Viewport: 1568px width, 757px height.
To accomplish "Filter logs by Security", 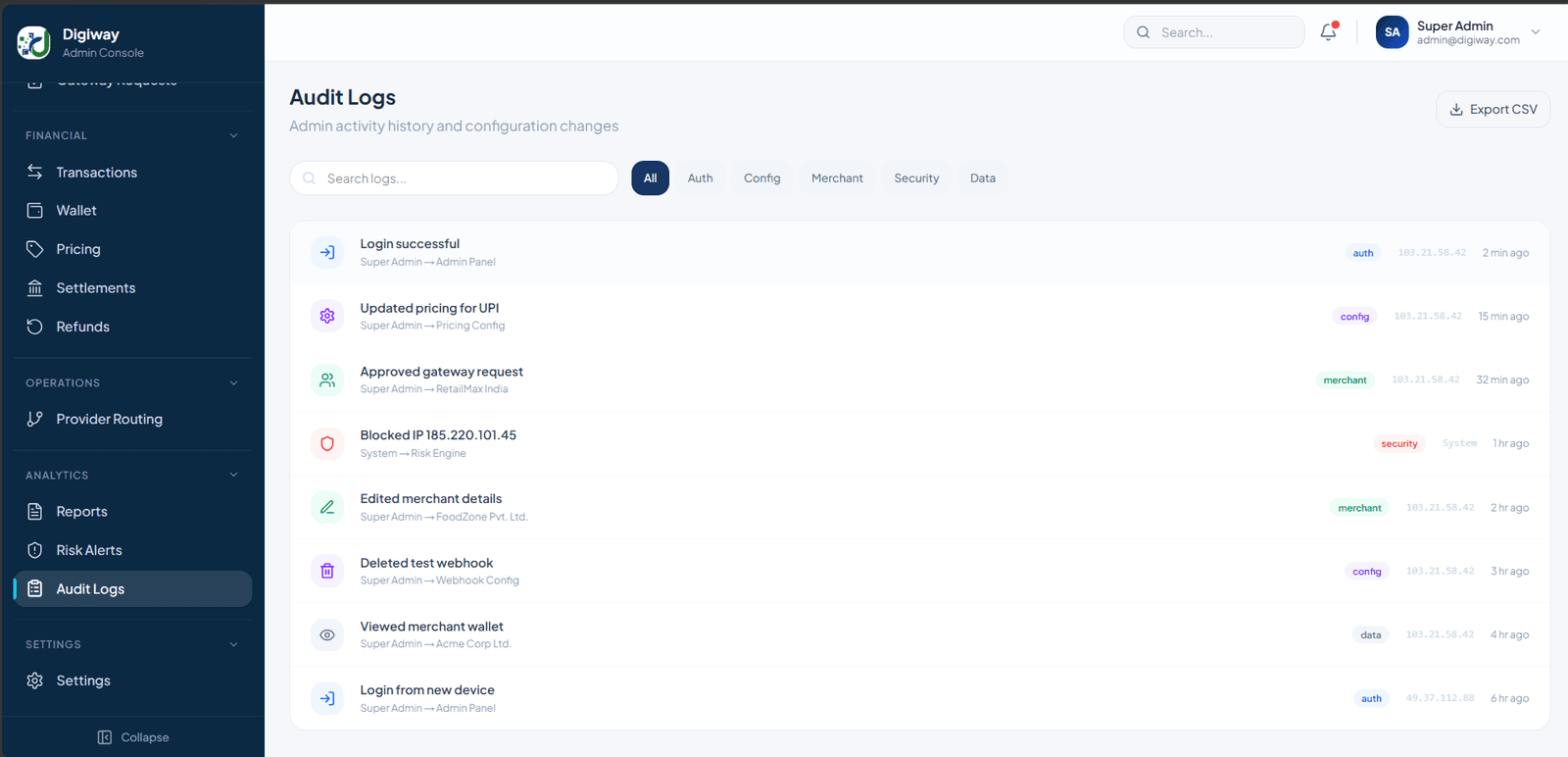I will 916,177.
